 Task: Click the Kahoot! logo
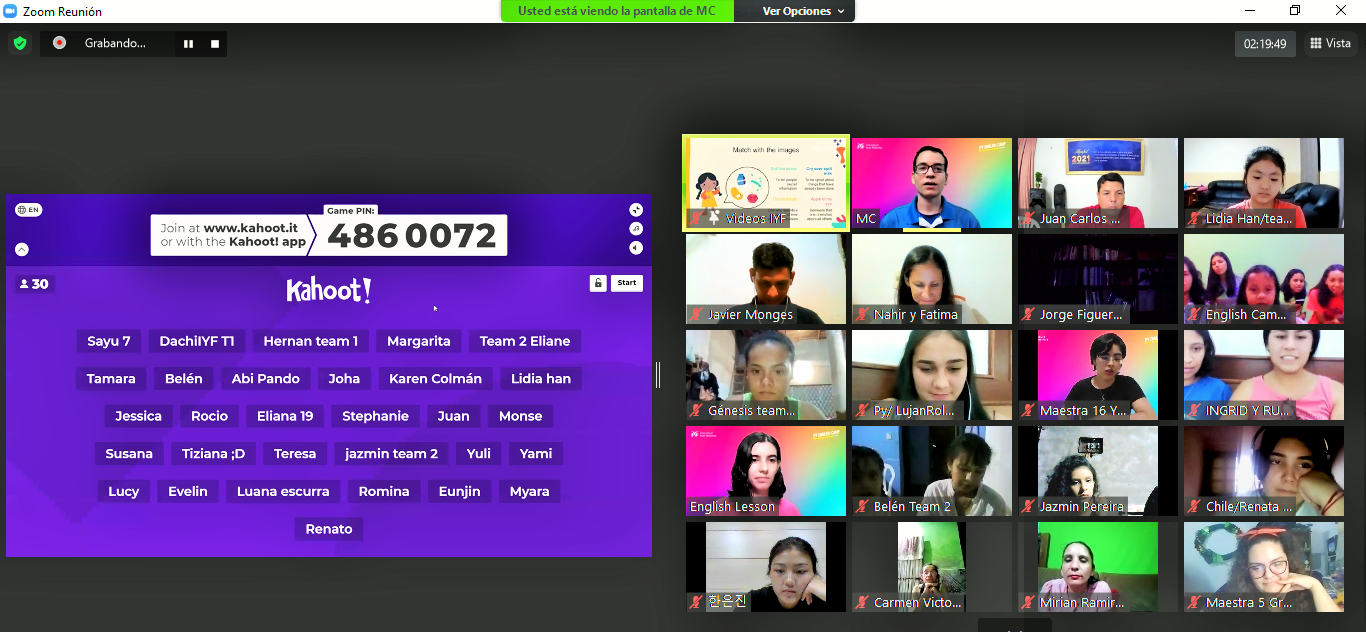point(329,291)
